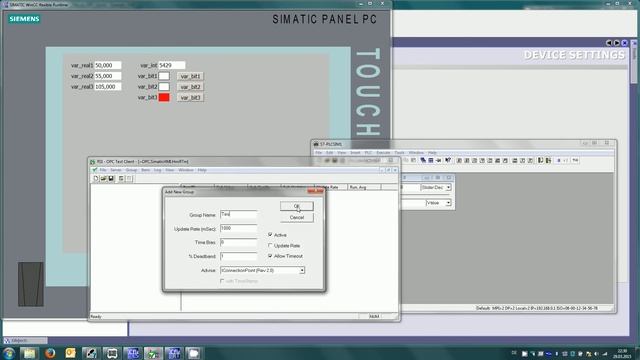This screenshot has width=640, height=360.
Task: Open Execute menu in S7-PLCSIM
Action: 383,153
